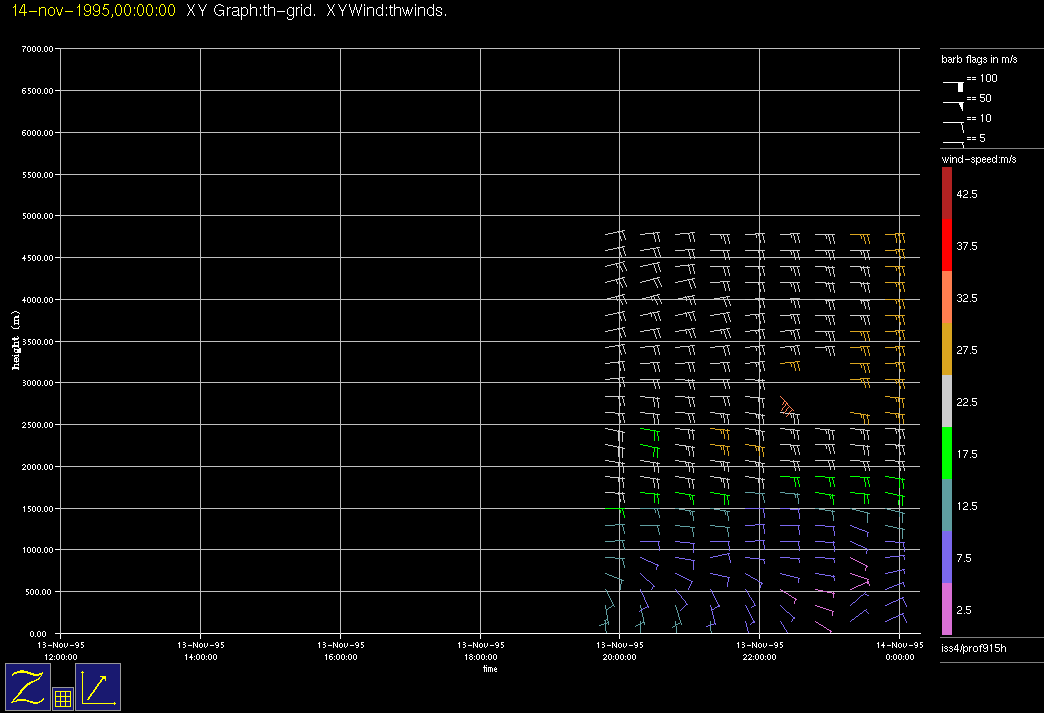Click the Zebra 'Z' logo icon

click(27, 687)
